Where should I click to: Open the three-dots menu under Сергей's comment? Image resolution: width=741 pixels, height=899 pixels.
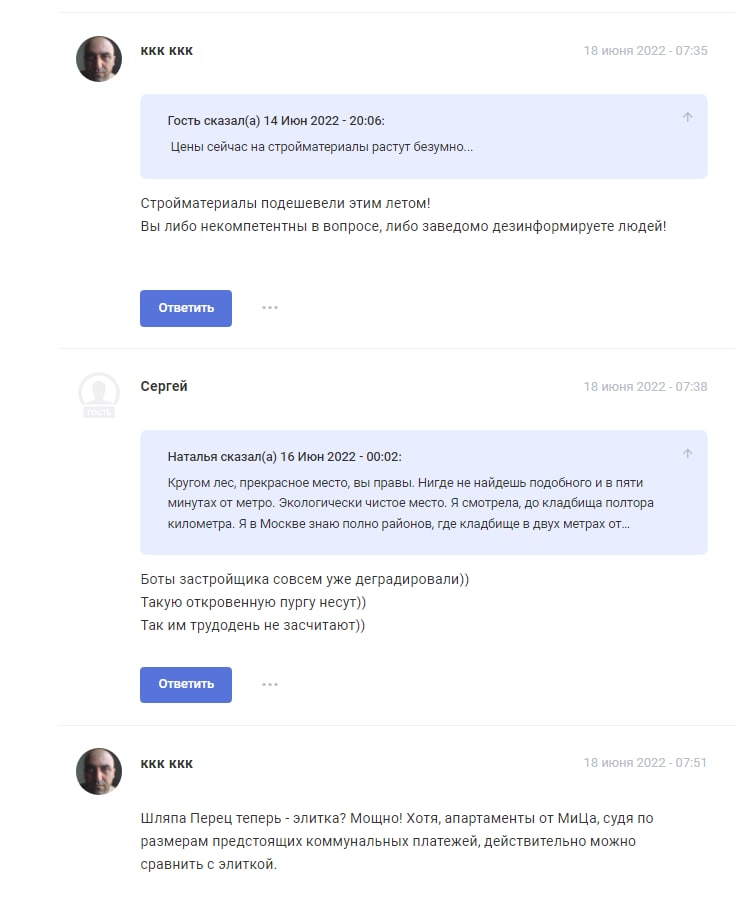point(270,685)
